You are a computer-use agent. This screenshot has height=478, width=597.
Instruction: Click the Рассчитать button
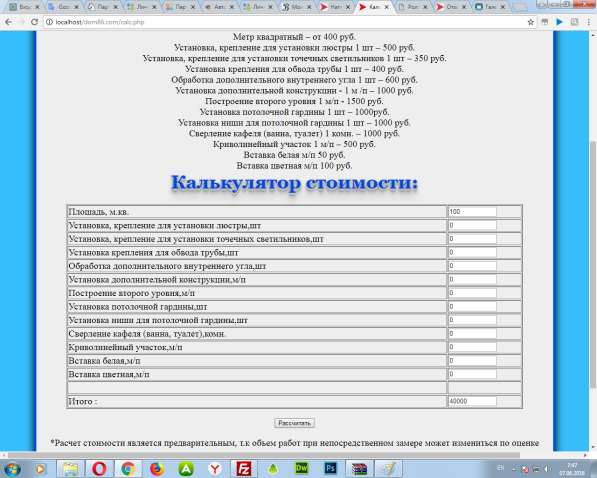click(x=294, y=423)
